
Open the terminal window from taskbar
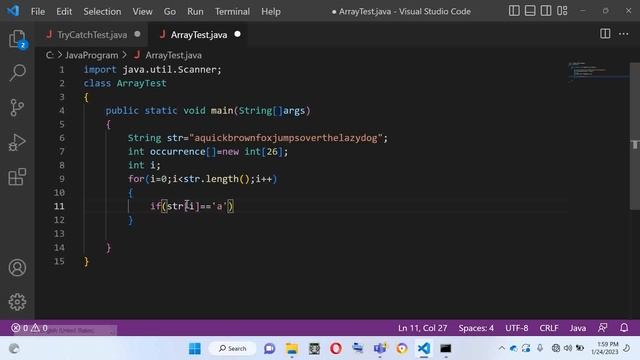(x=446, y=349)
